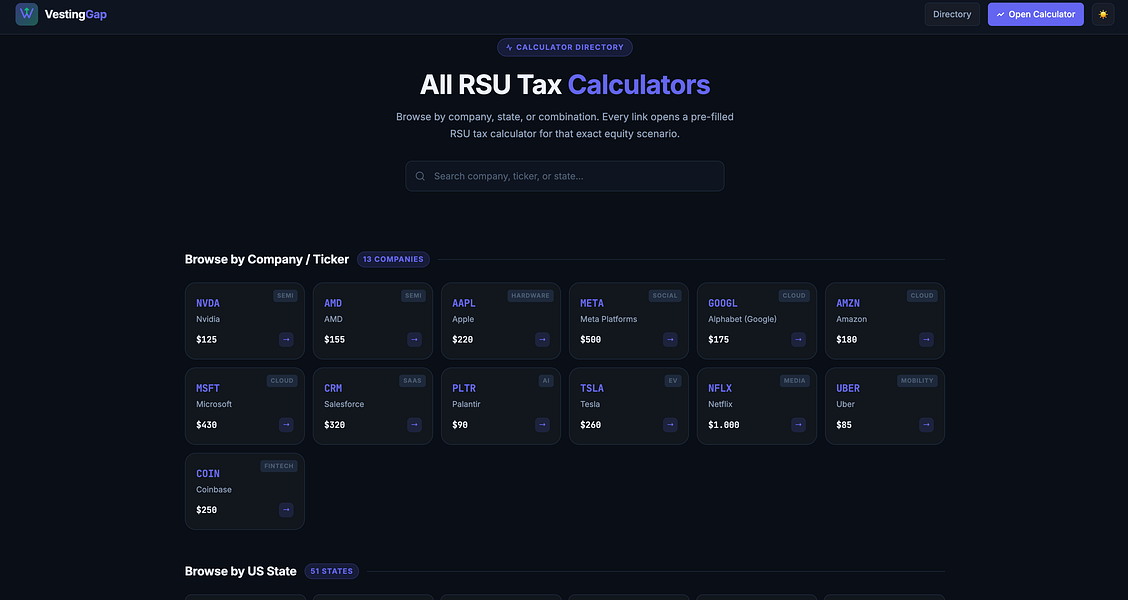Click the Browse by Company / Ticker heading
Screen dimensions: 1128x600
(267, 259)
